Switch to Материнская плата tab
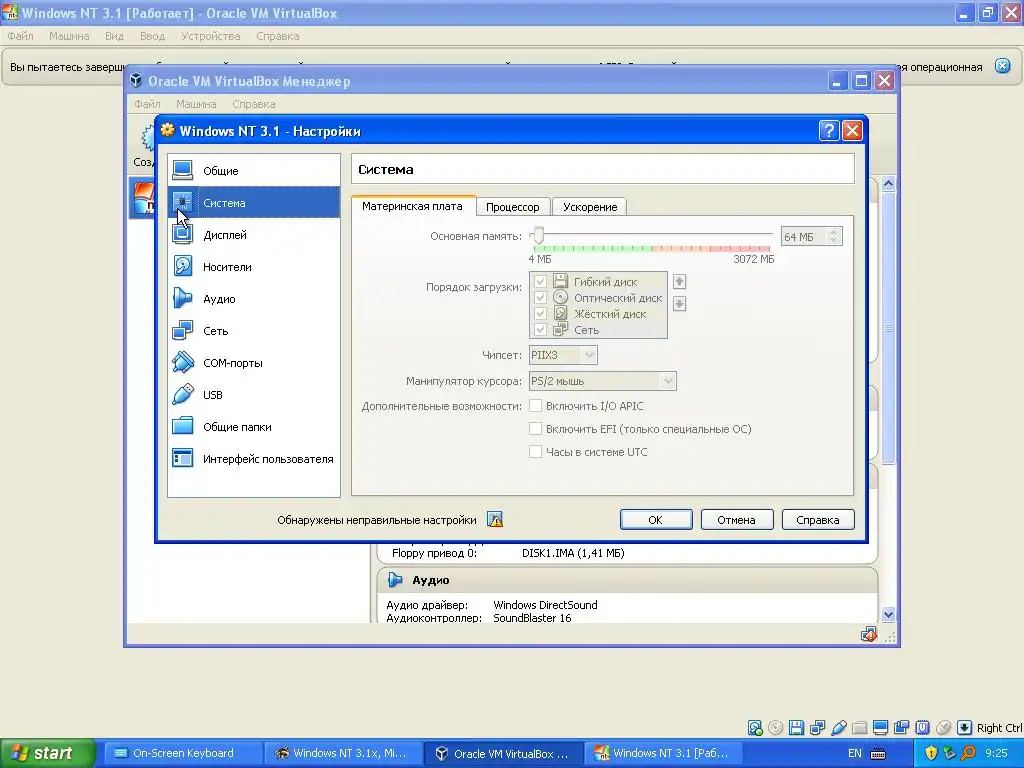The image size is (1024, 768). pos(412,206)
